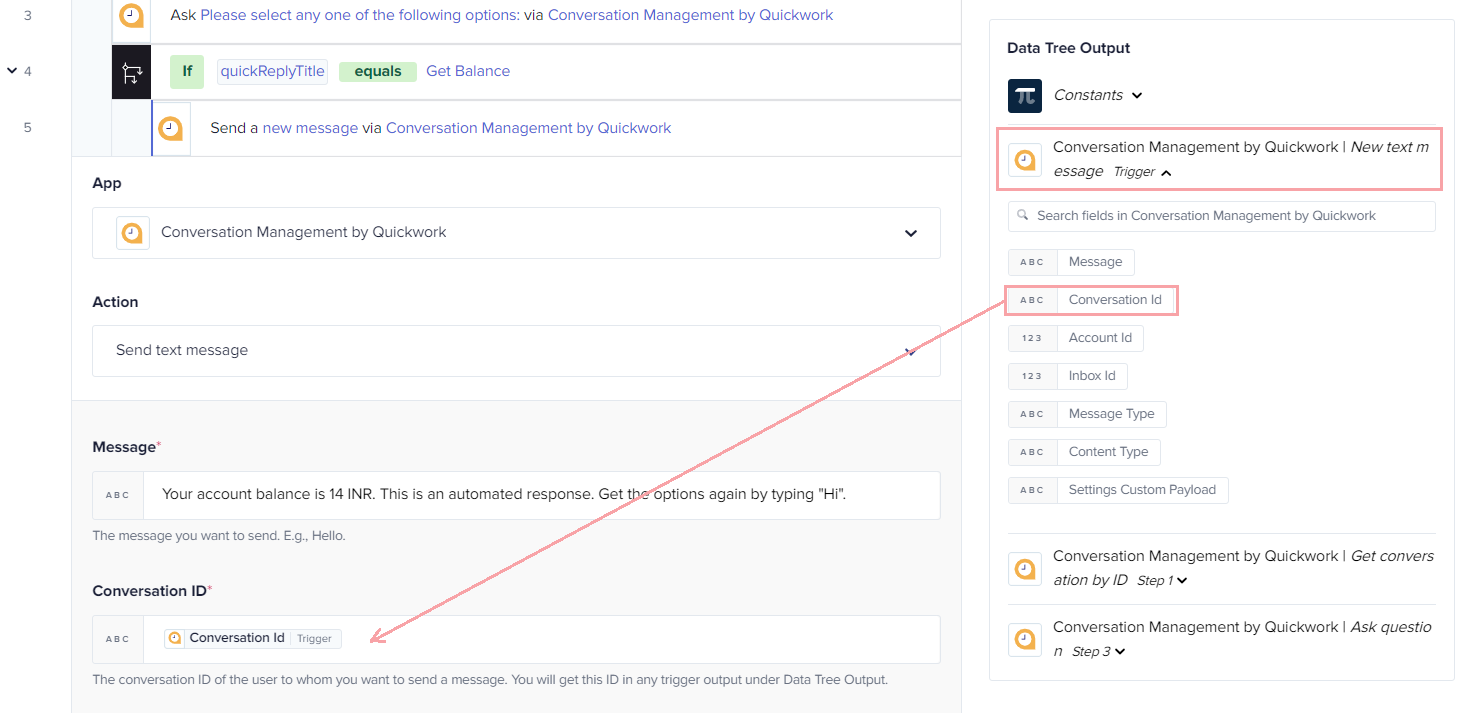Expand the Constants section

[1137, 96]
